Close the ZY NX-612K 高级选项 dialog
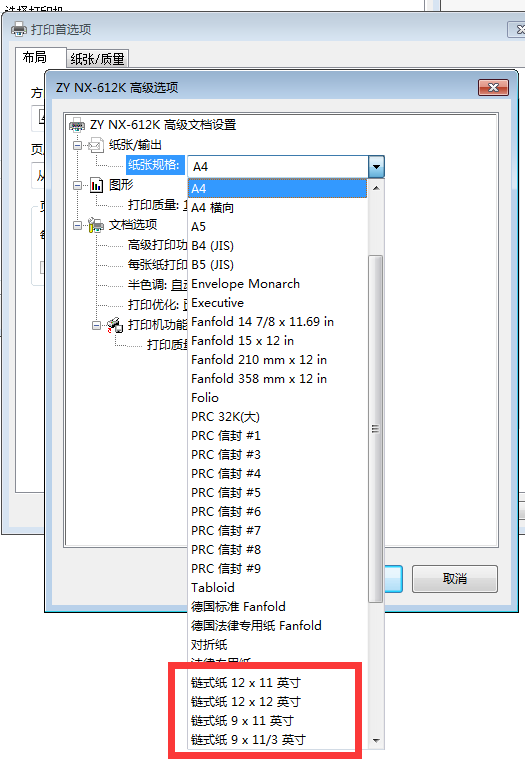This screenshot has height=782, width=525. click(x=493, y=88)
